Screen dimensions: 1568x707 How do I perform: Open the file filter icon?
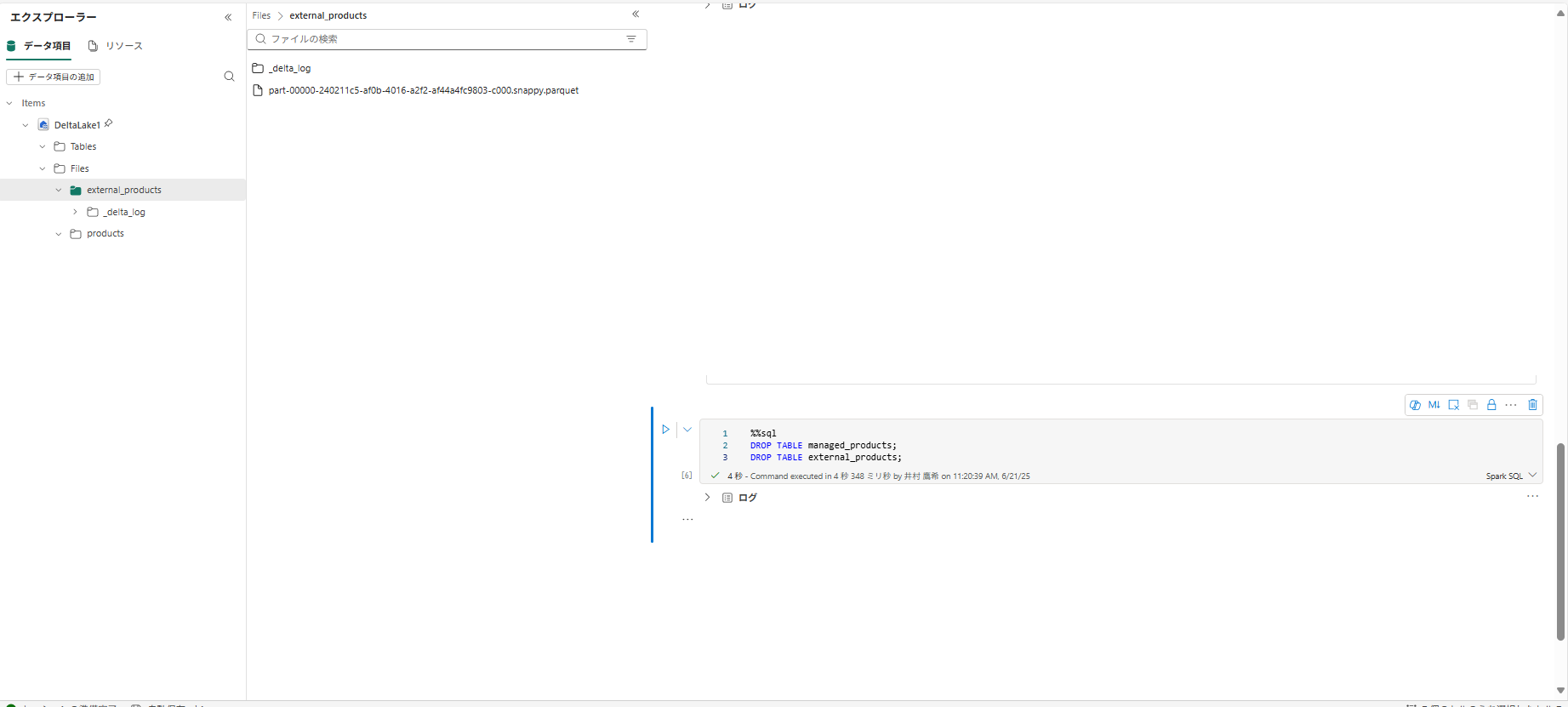point(631,39)
